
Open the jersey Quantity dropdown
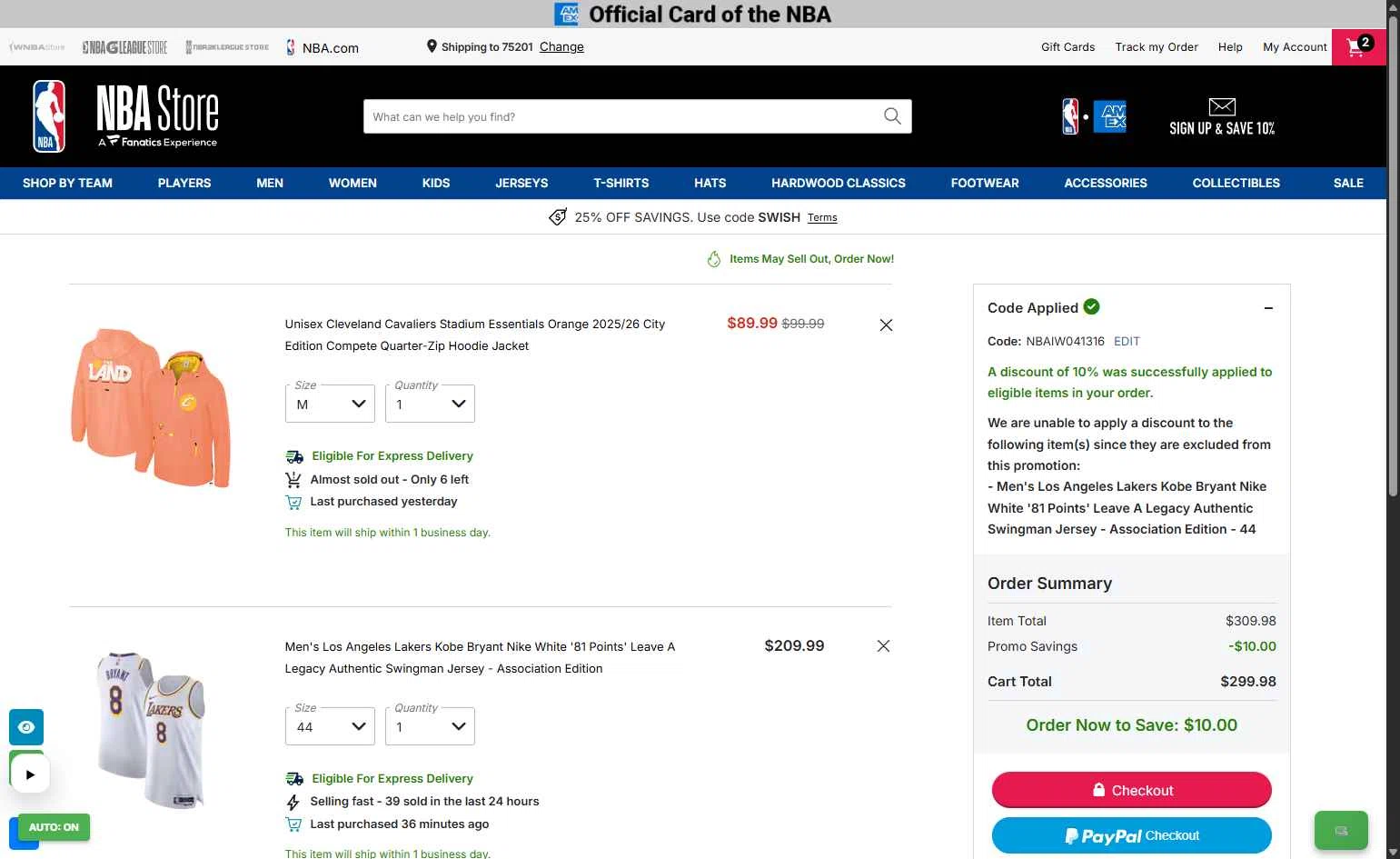click(430, 726)
